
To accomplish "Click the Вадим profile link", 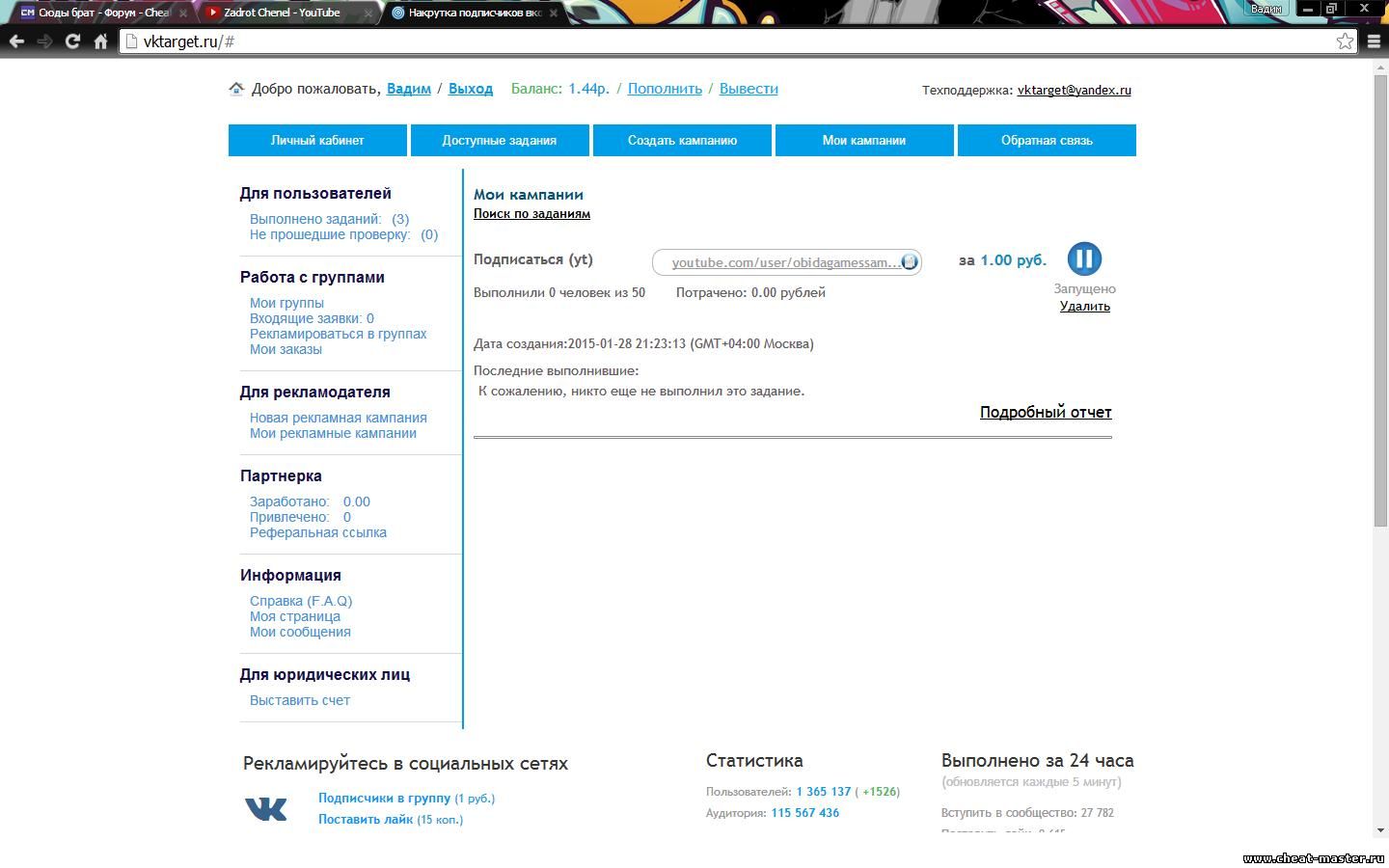I will point(409,89).
